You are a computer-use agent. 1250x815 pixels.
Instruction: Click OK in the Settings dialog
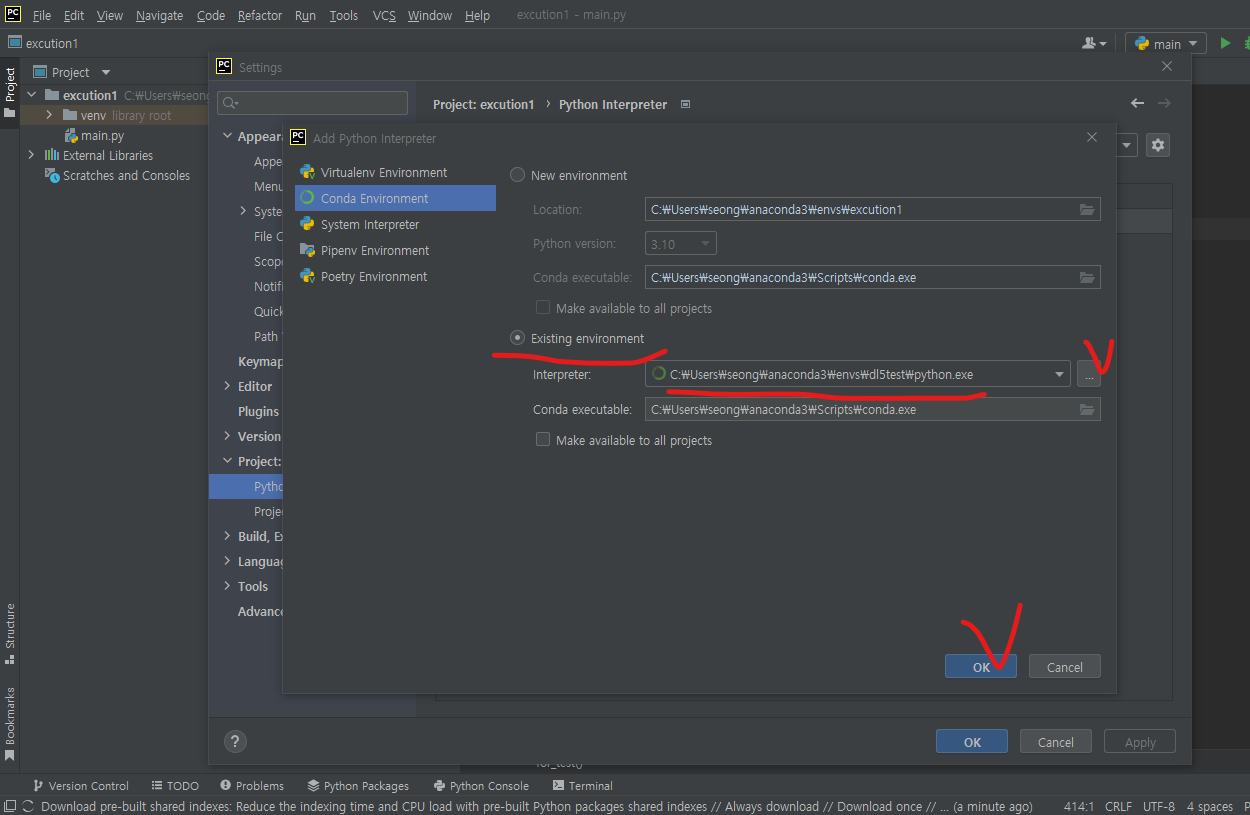[x=972, y=741]
